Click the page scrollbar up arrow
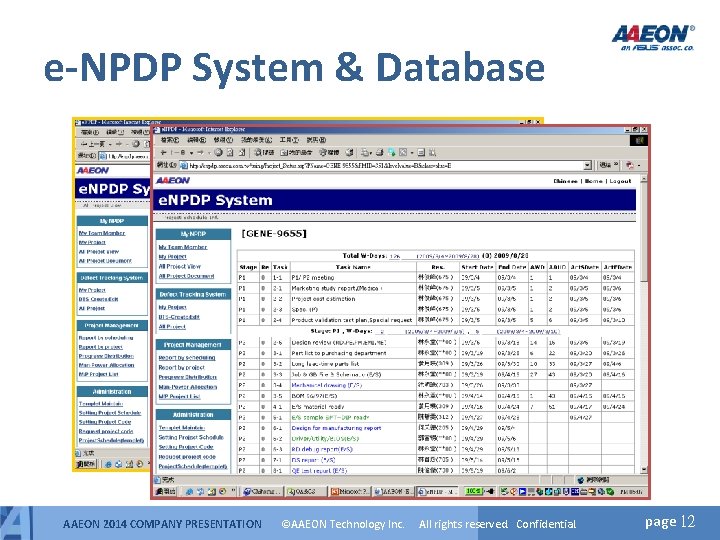 coord(643,179)
